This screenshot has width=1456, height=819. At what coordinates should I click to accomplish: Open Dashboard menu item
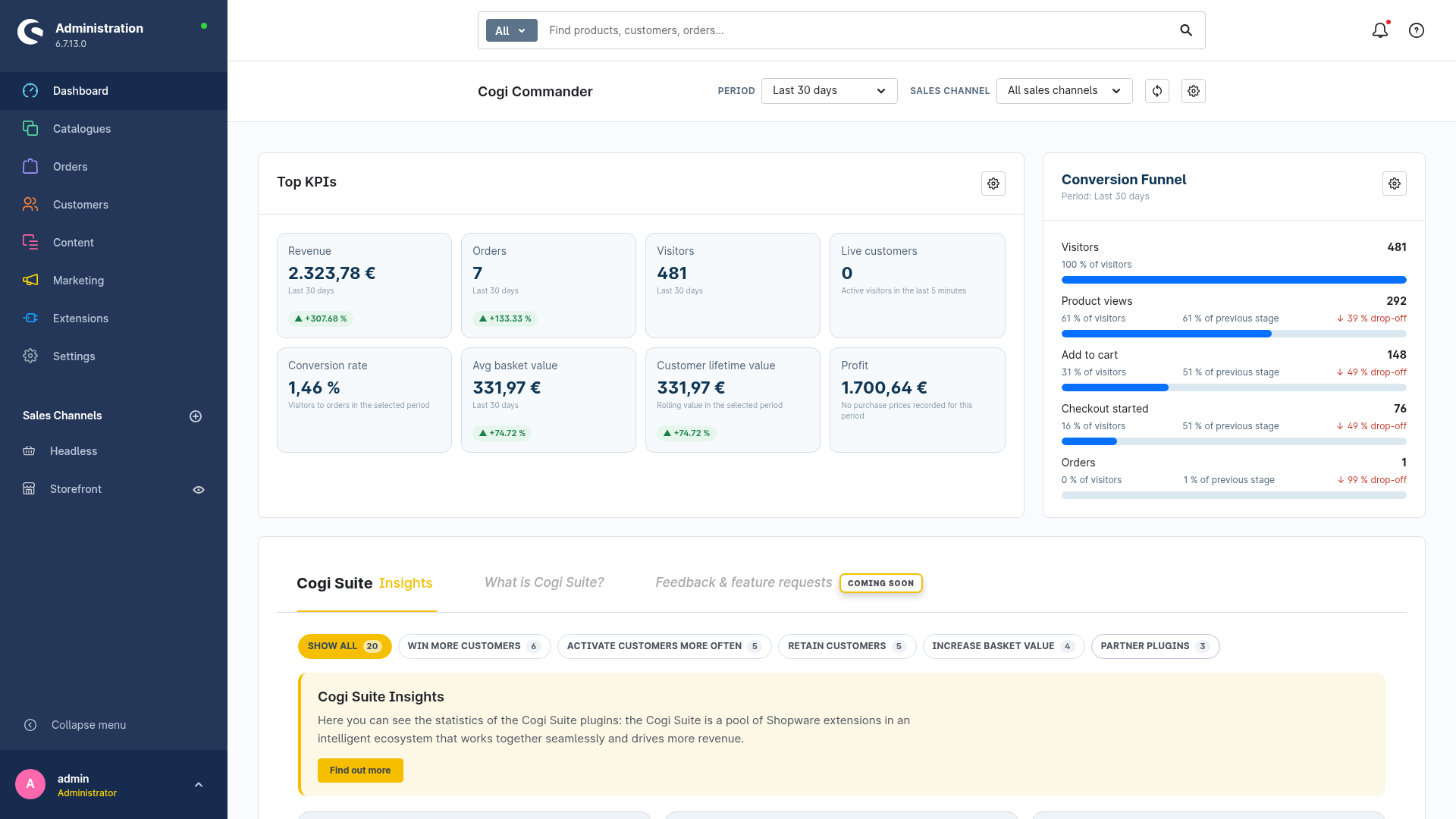coord(114,91)
